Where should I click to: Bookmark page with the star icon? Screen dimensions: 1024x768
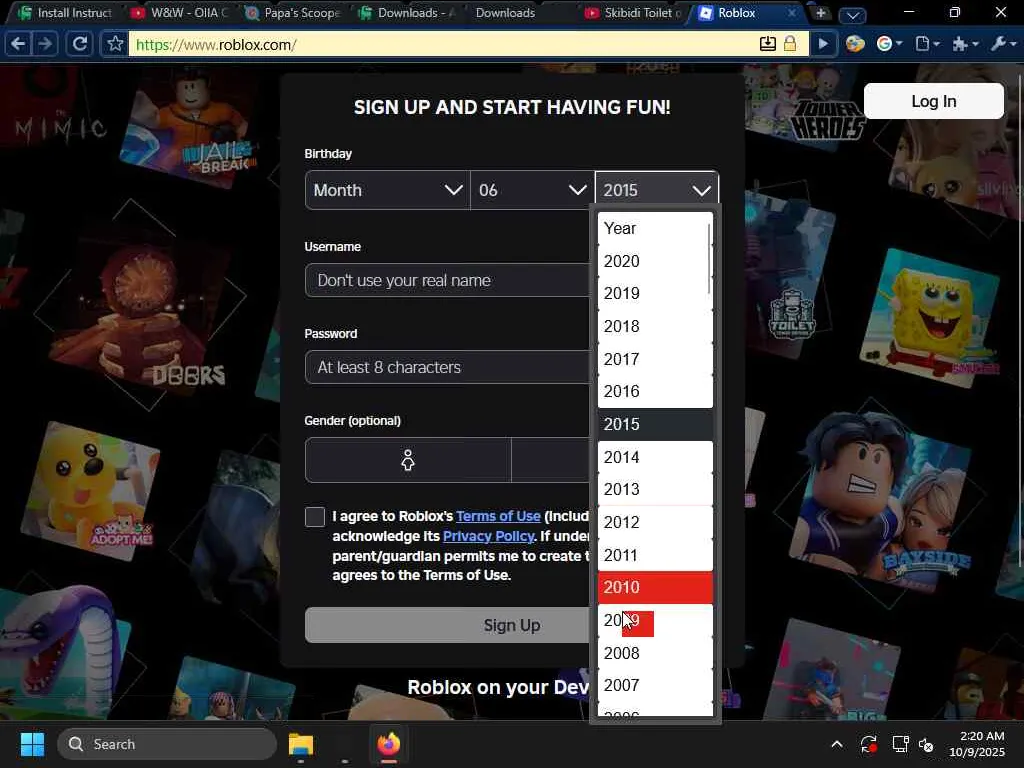click(115, 44)
